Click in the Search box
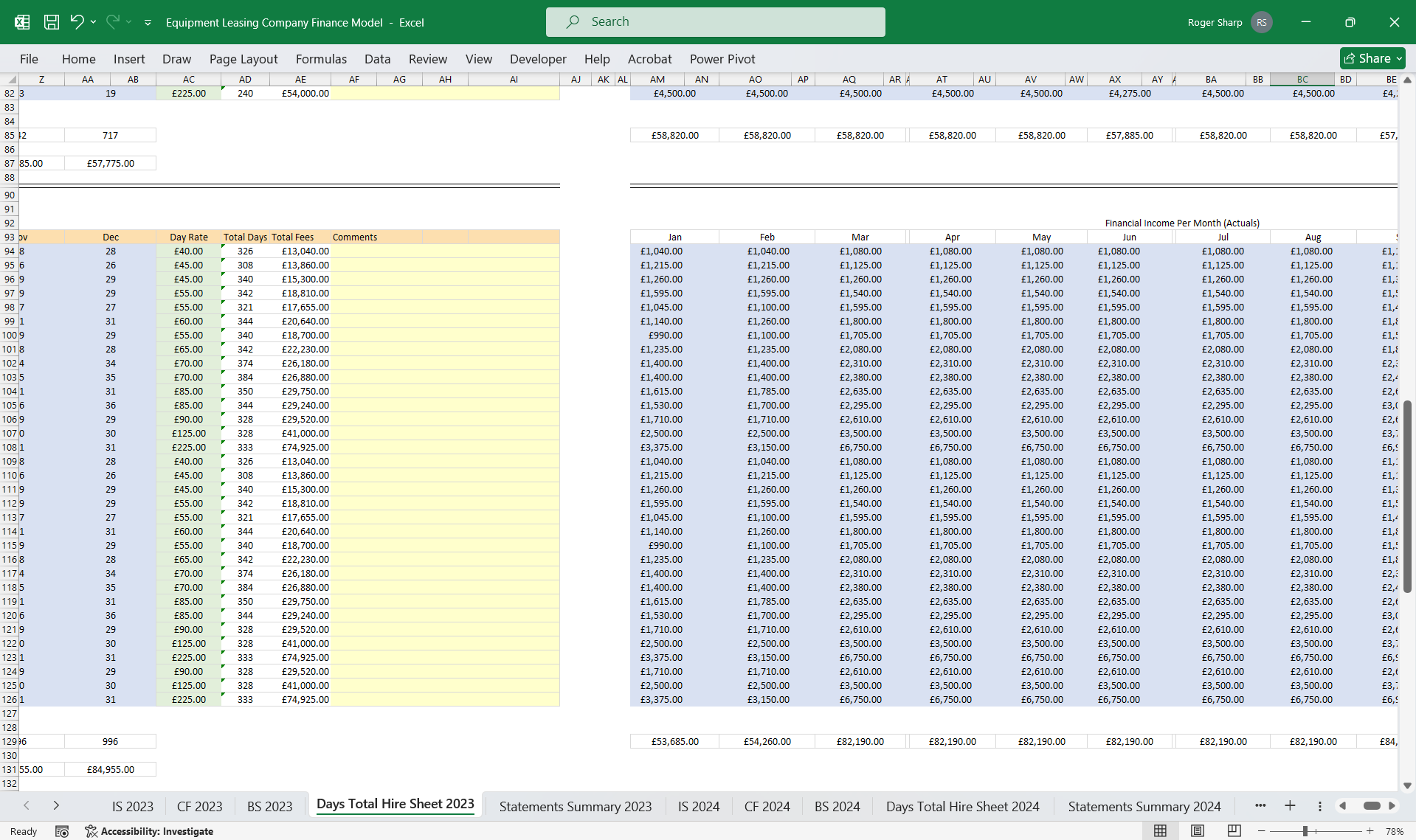This screenshot has width=1416, height=840. point(715,22)
